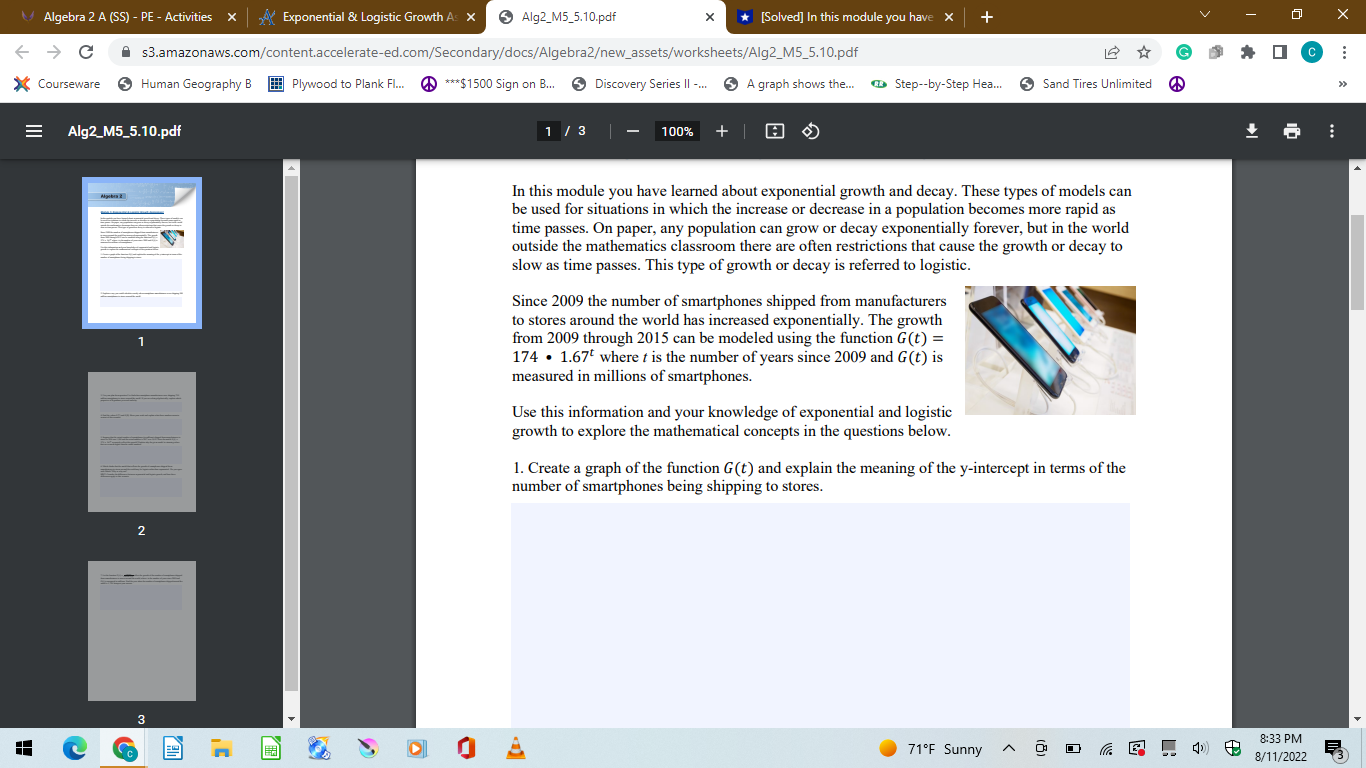The width and height of the screenshot is (1366, 768).
Task: Click the zoom in icon in PDF toolbar
Action: [721, 131]
